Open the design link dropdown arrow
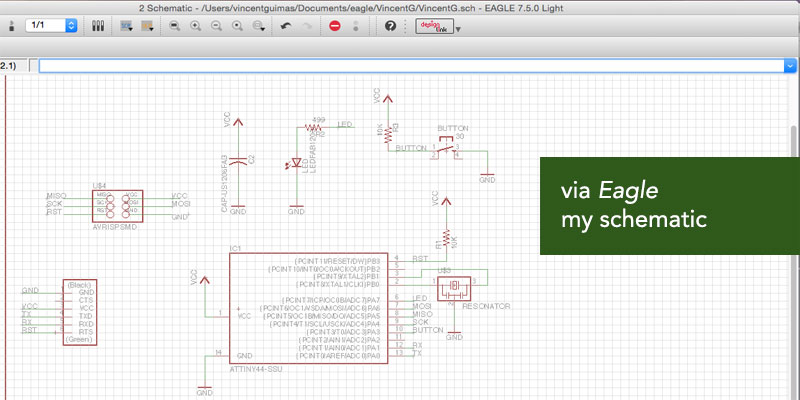 [x=458, y=29]
